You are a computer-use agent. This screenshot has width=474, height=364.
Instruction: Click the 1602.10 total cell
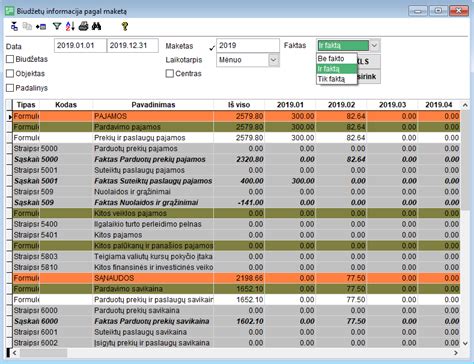250,321
